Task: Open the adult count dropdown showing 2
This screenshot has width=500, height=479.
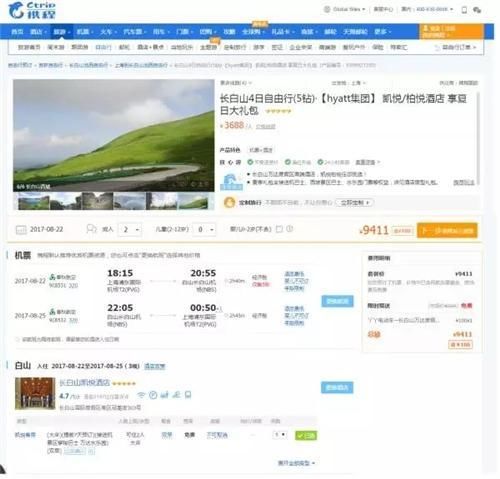Action: [130, 230]
